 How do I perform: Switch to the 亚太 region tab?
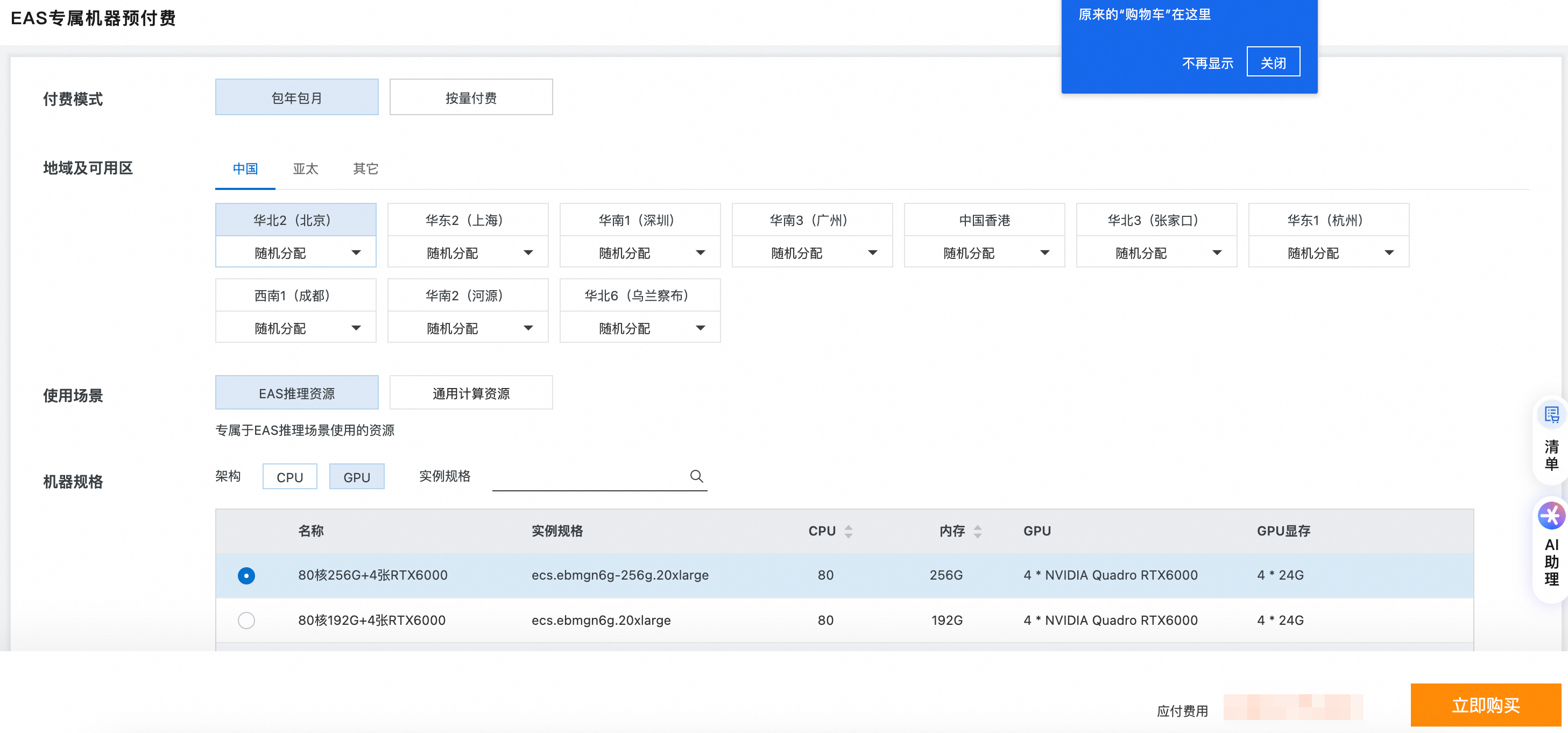(x=306, y=168)
